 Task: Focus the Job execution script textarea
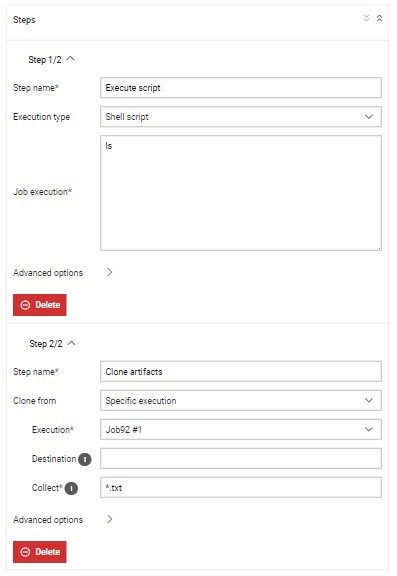click(241, 193)
